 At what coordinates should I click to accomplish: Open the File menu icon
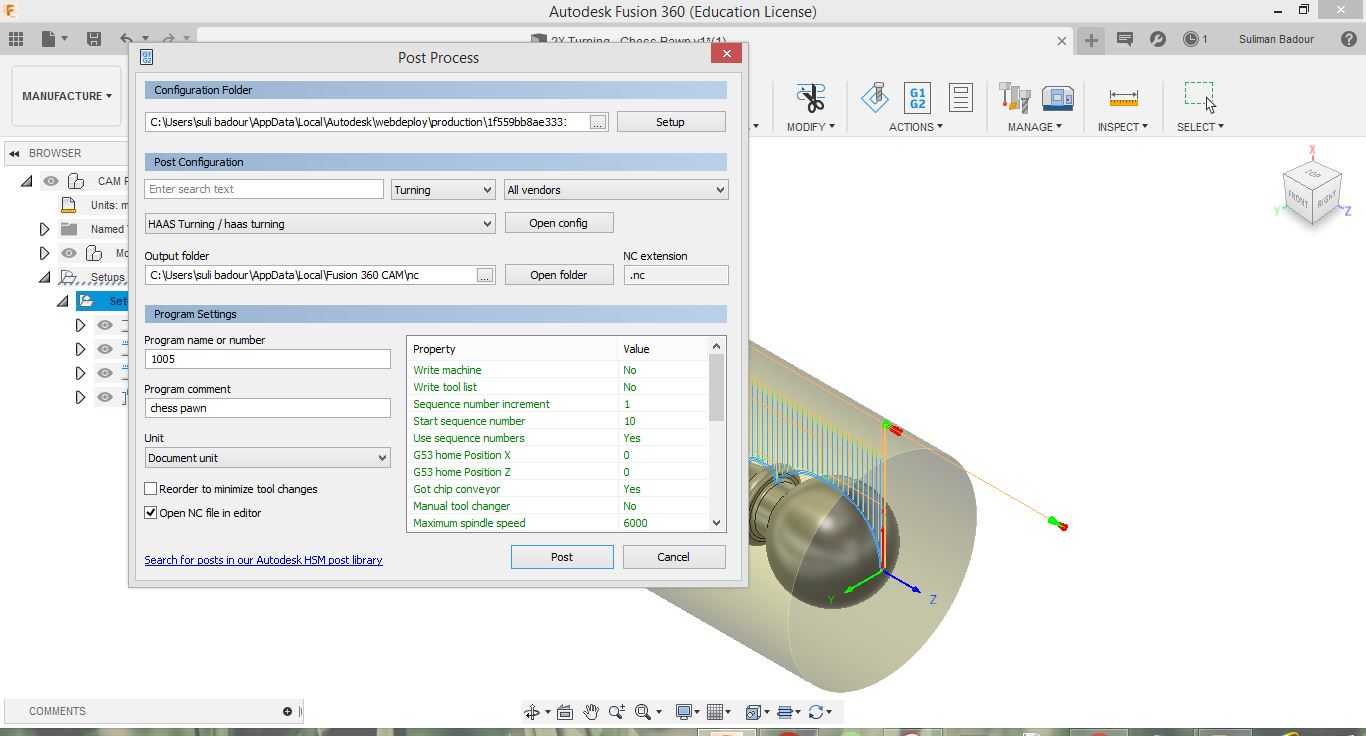pyautogui.click(x=49, y=39)
